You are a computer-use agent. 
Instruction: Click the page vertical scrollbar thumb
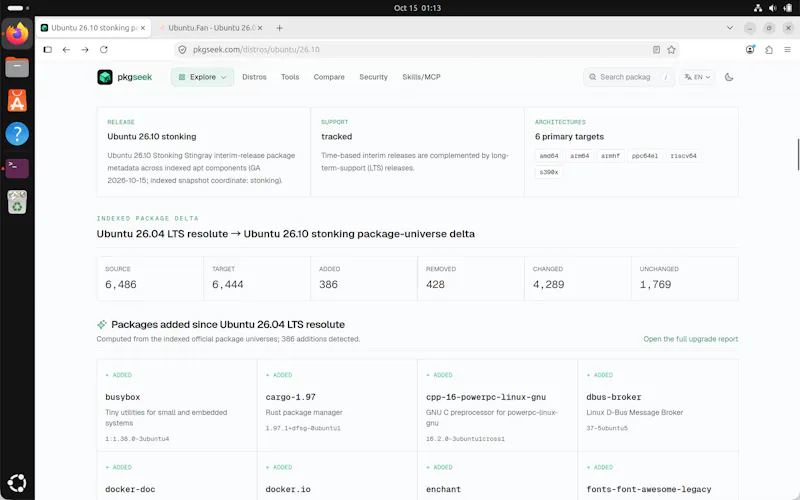798,154
